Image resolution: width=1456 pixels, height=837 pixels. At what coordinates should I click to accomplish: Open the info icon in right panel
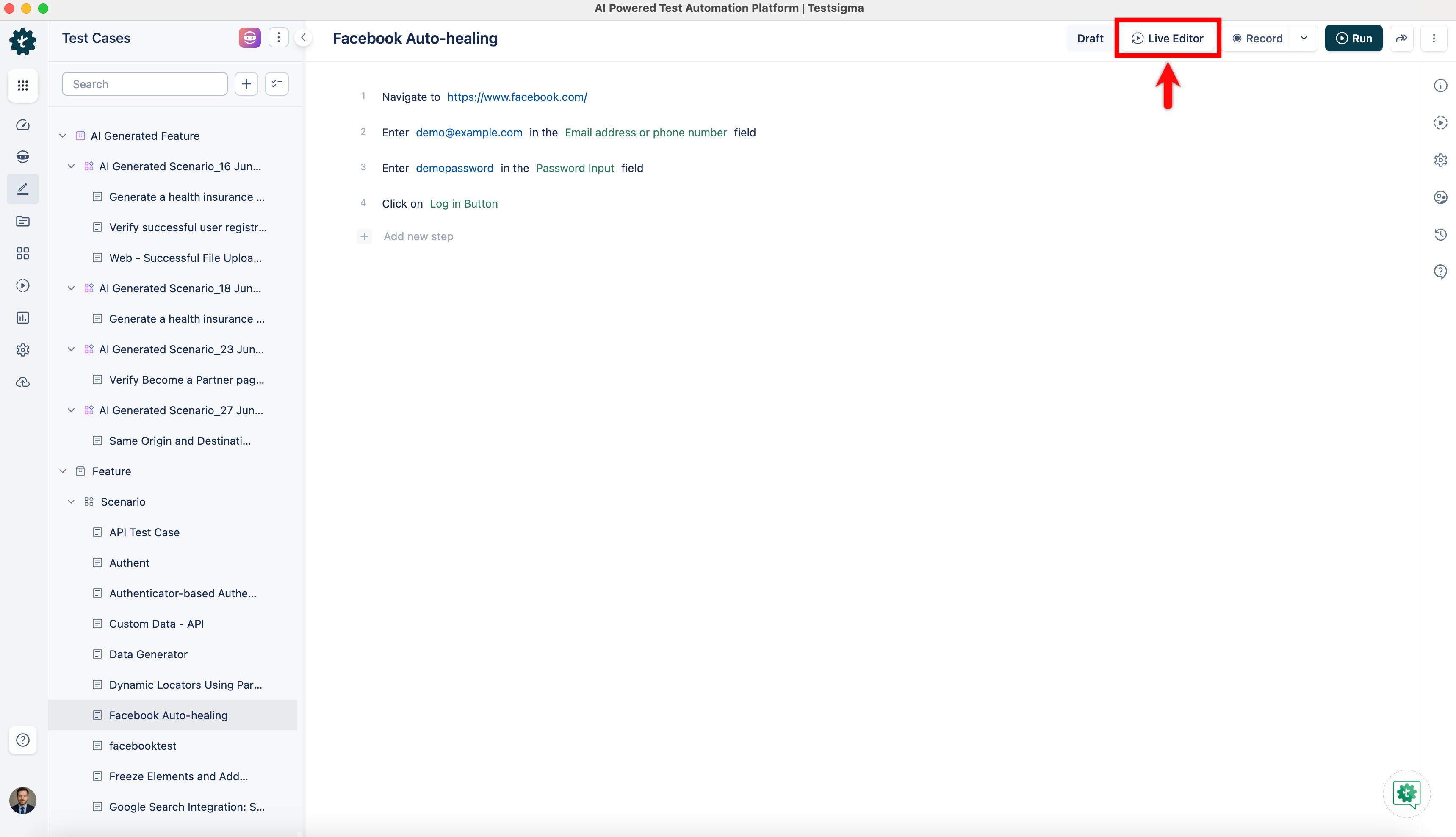point(1440,86)
